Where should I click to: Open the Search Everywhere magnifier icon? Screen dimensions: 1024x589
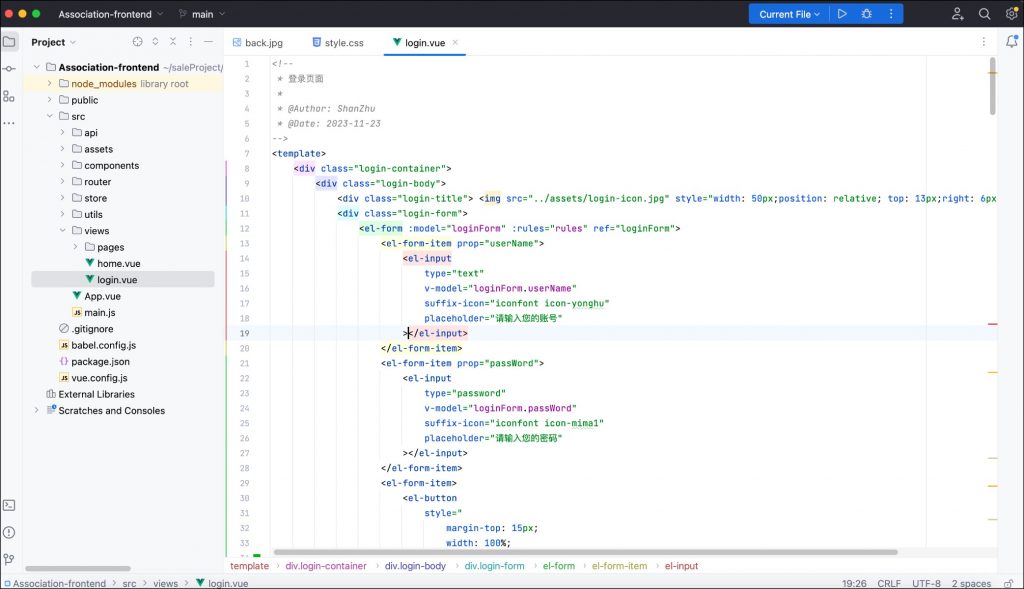click(984, 14)
